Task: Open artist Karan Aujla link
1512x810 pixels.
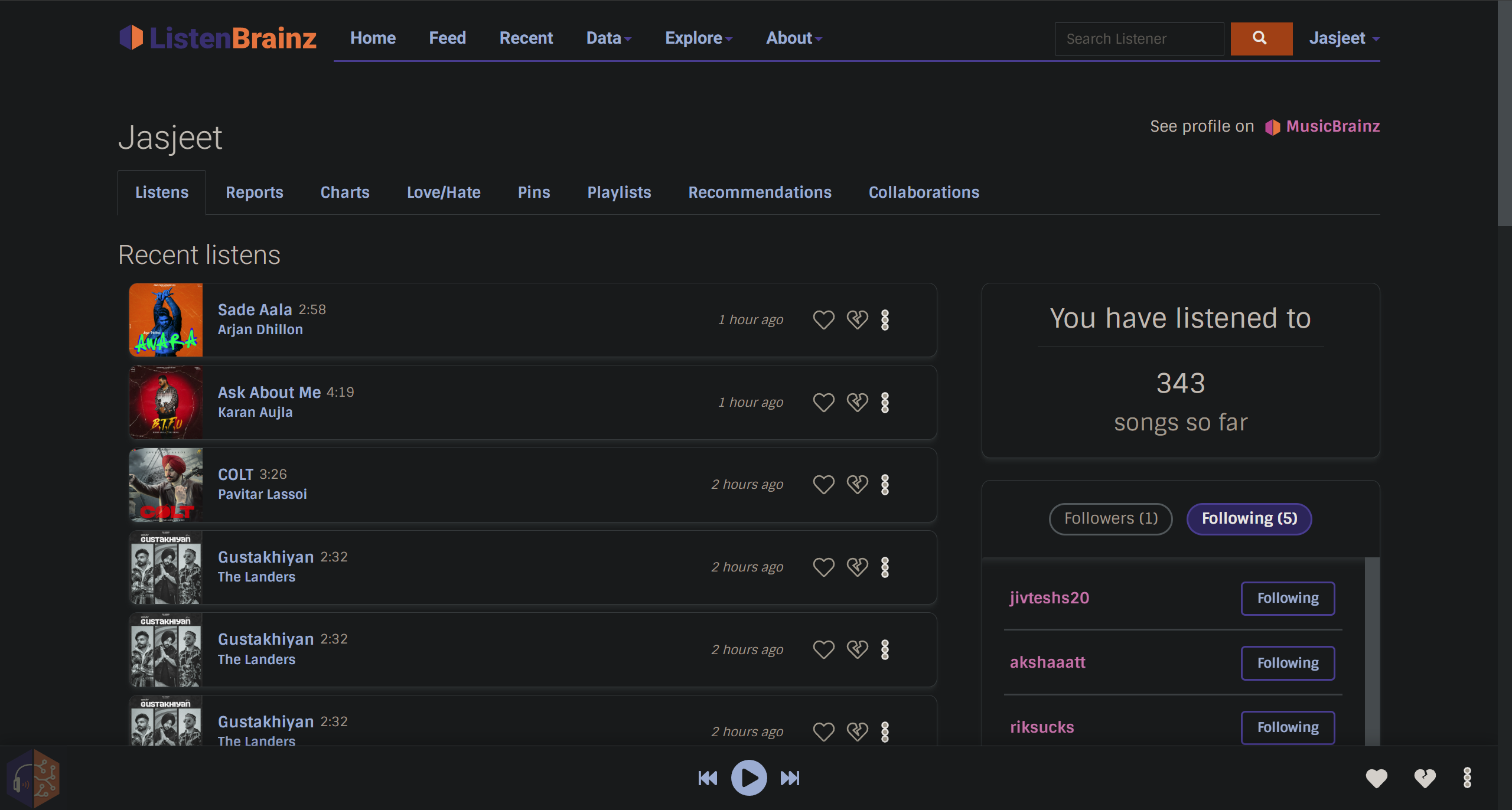Action: (255, 412)
